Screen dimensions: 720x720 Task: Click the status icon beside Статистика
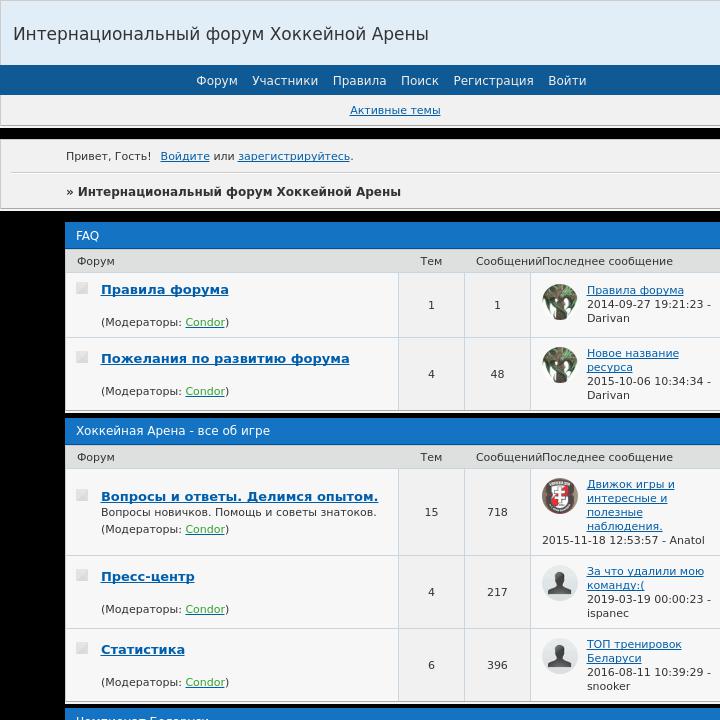click(82, 648)
